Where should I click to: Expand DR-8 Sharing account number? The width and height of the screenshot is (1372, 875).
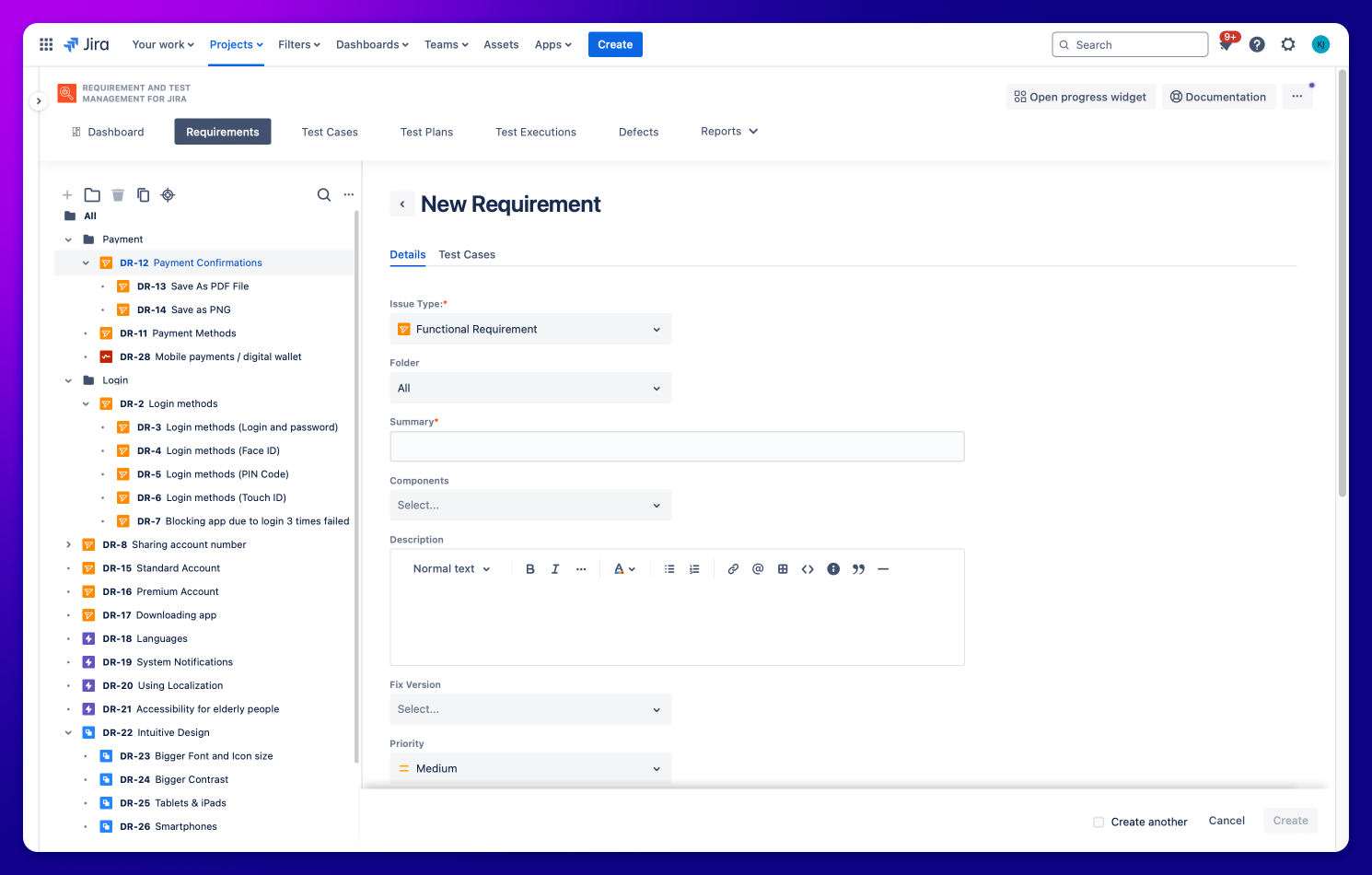click(68, 544)
